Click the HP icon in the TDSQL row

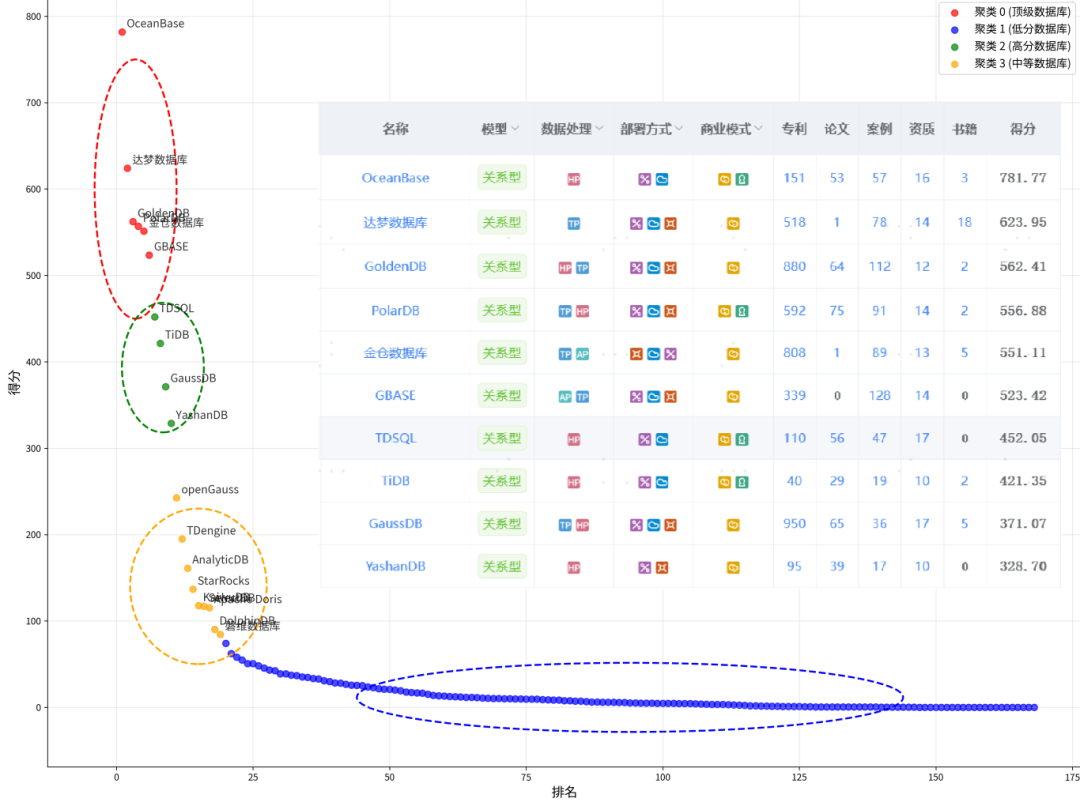[x=574, y=439]
